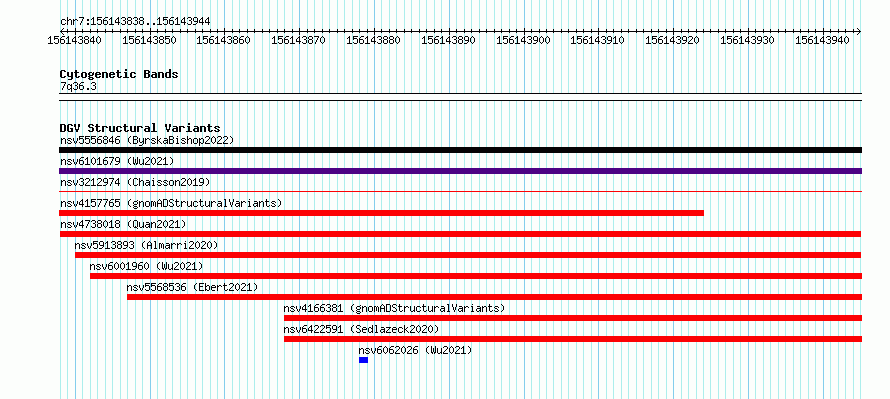Image resolution: width=890 pixels, height=399 pixels.
Task: Click ruler position 156143860
Action: click(x=224, y=40)
